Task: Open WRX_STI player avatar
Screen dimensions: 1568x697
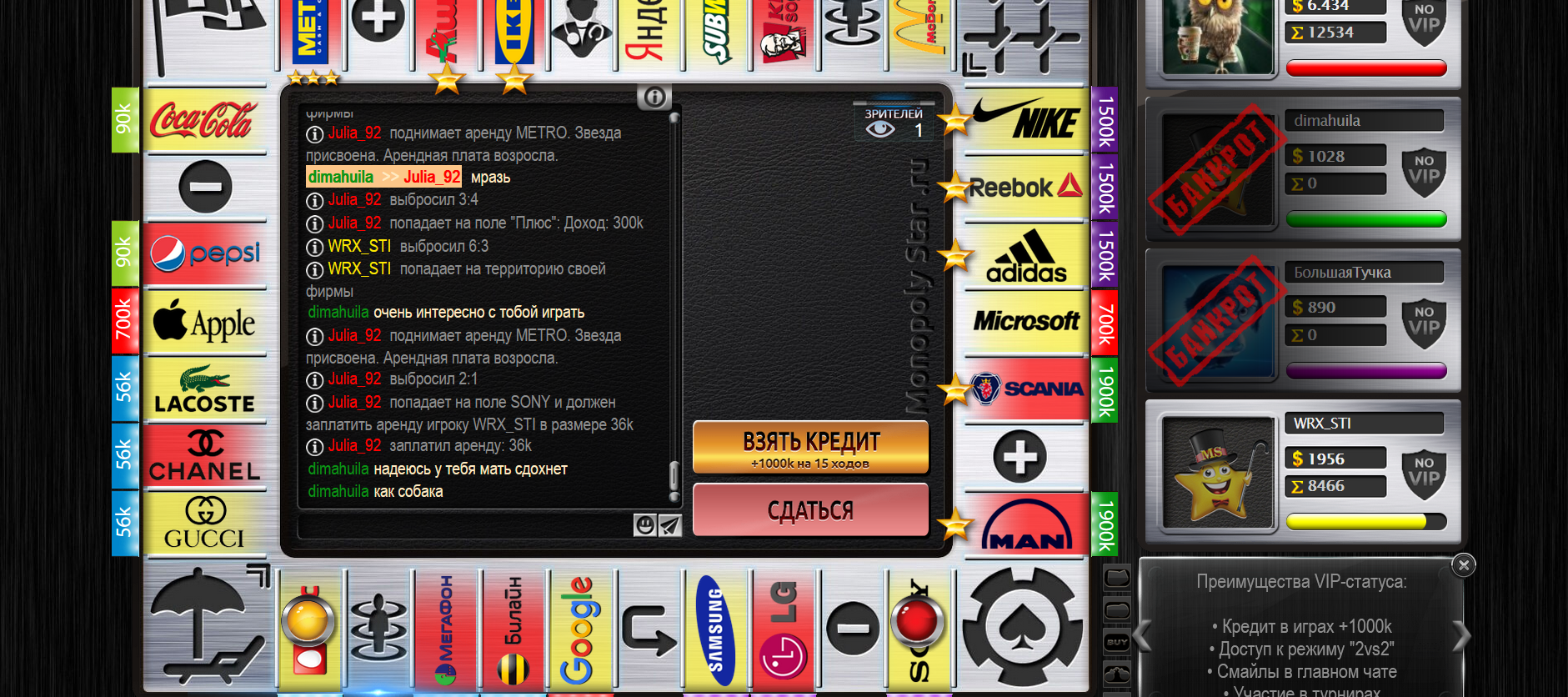Action: point(1218,472)
